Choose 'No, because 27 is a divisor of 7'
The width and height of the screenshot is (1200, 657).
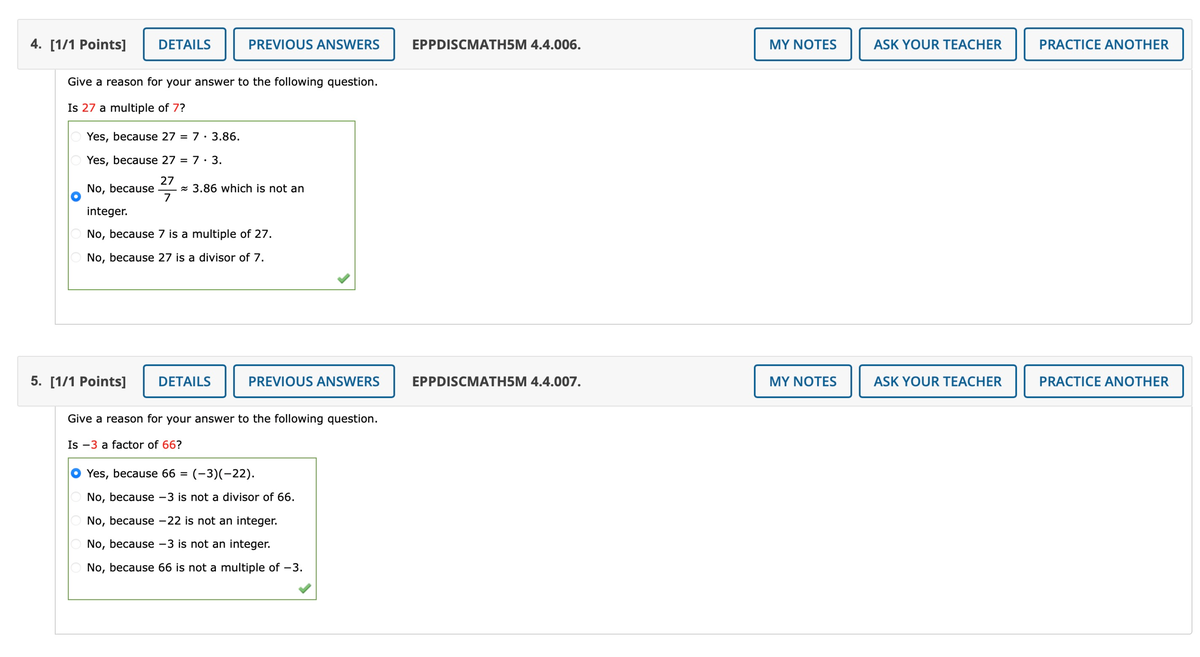click(x=76, y=257)
